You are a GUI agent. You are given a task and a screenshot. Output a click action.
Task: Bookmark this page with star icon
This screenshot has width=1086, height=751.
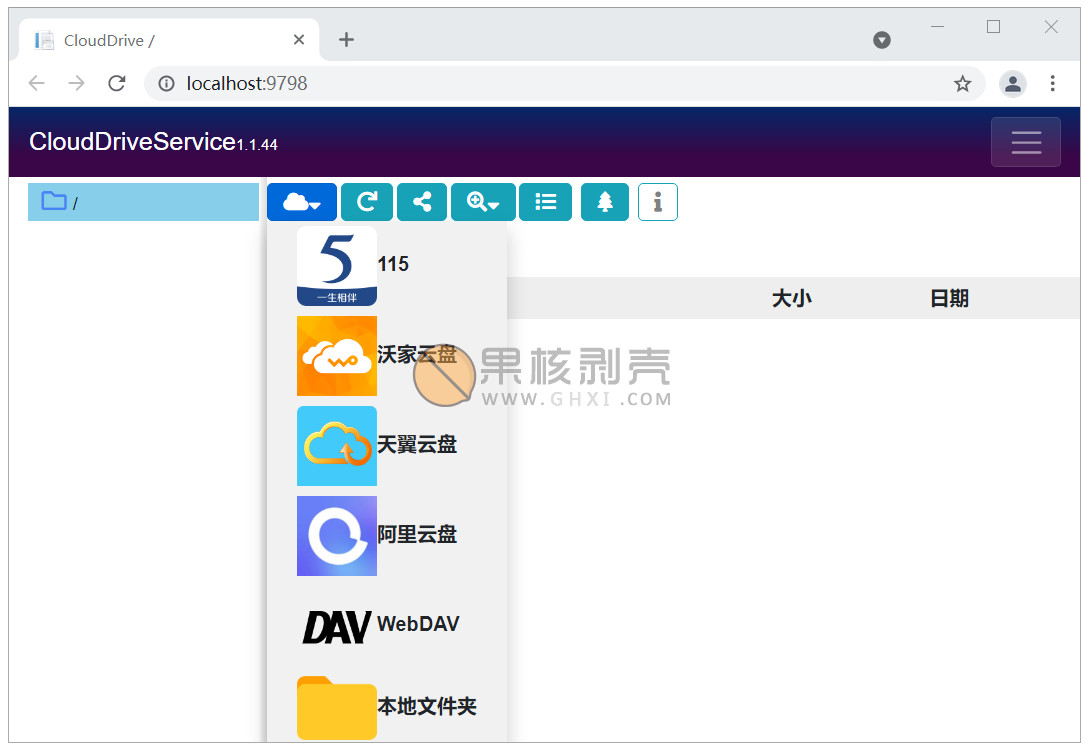point(962,84)
